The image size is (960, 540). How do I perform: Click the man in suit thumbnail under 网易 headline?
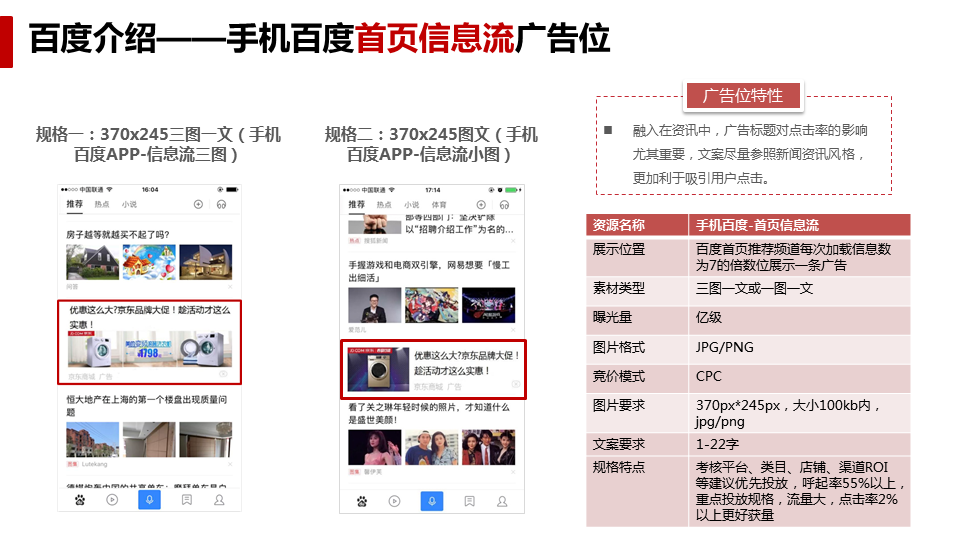375,305
